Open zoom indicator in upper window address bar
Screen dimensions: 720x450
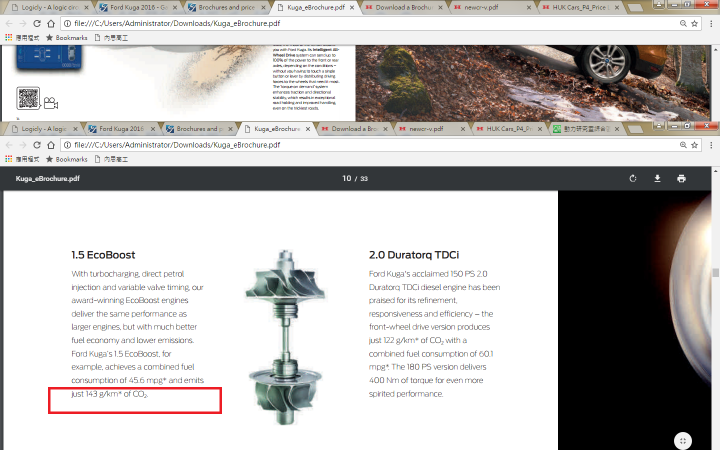[683, 23]
